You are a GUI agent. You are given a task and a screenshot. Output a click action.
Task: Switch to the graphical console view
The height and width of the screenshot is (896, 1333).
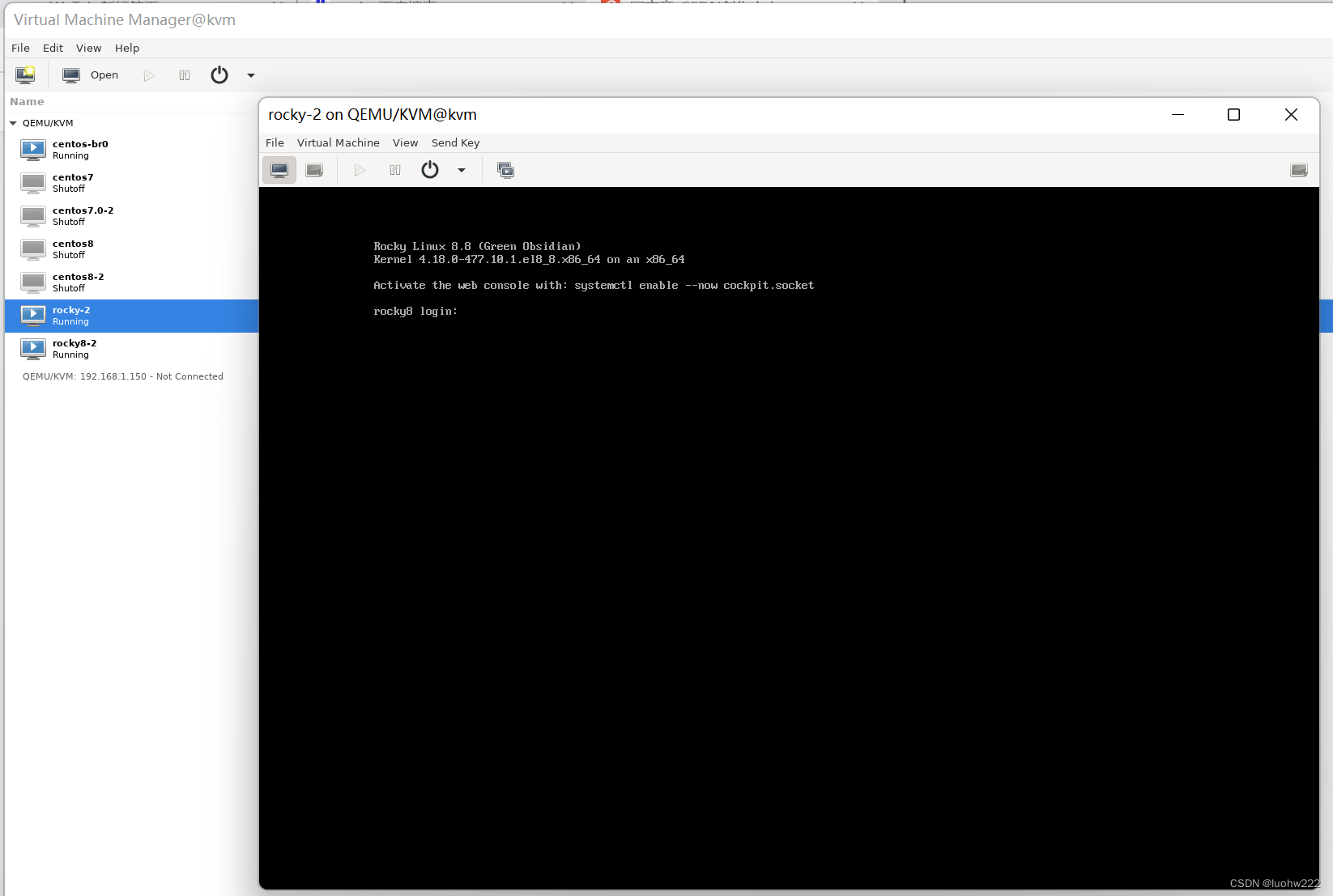pos(279,170)
